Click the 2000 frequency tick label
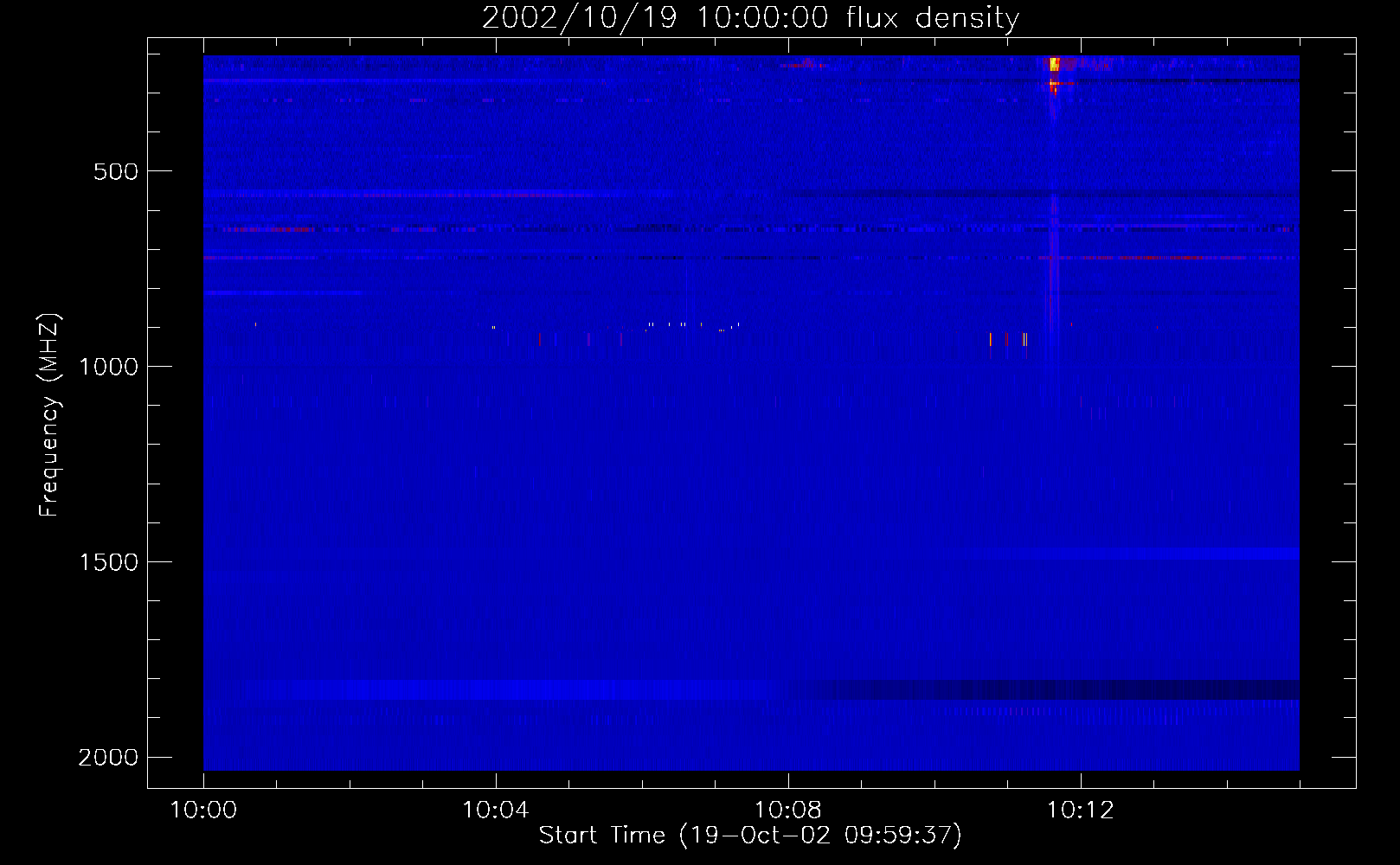The image size is (1400, 865). pyautogui.click(x=108, y=758)
